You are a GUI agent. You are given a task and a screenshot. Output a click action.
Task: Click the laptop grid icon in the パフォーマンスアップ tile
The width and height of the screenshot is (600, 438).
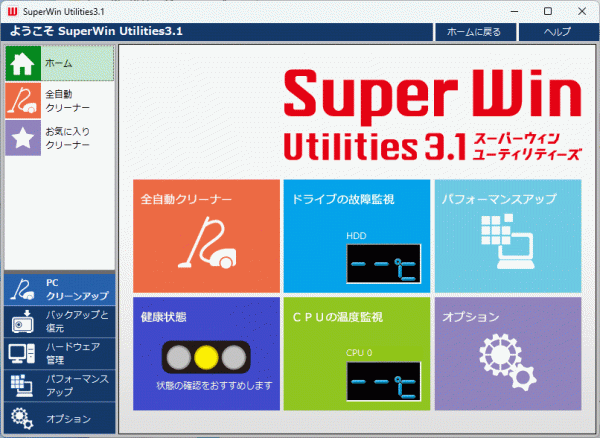(508, 241)
